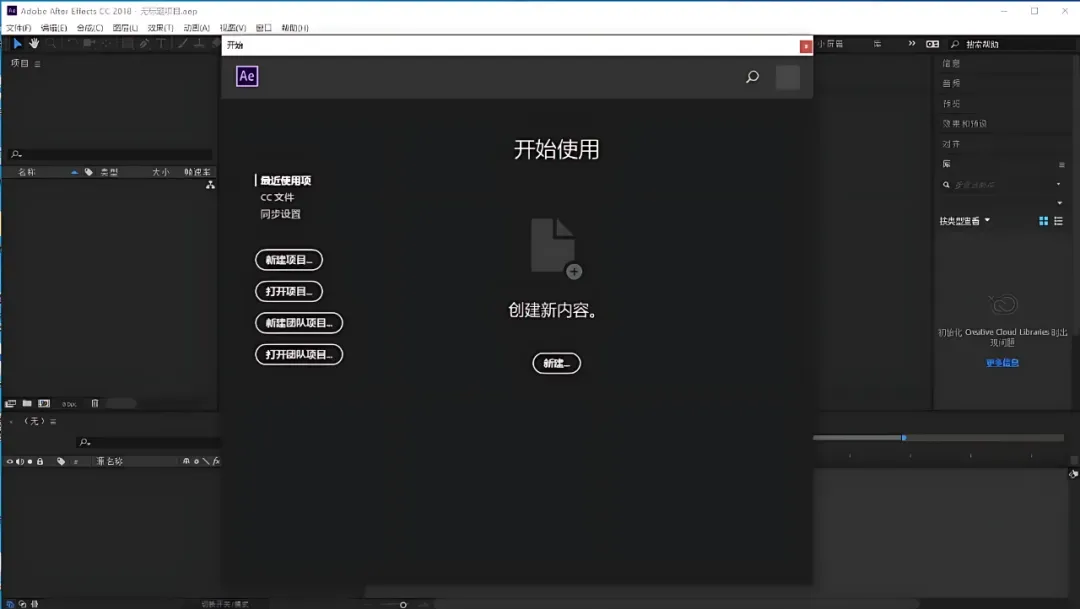Click the label tag column in timeline header
This screenshot has height=609, width=1080.
pos(61,462)
